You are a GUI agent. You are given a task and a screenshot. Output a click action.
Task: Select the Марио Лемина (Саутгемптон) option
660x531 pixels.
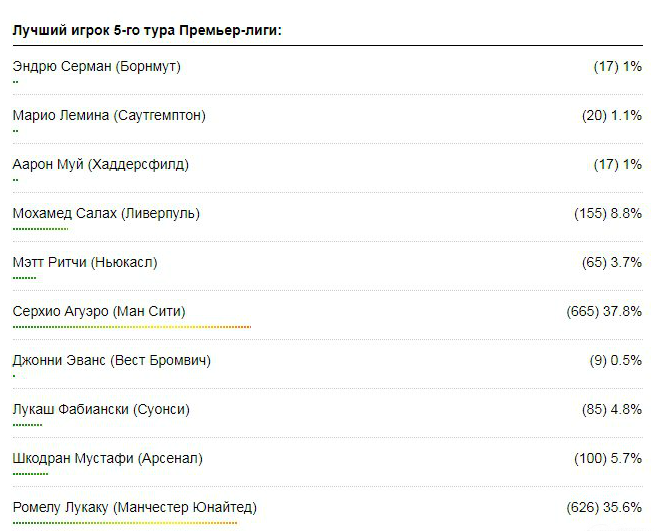(109, 115)
